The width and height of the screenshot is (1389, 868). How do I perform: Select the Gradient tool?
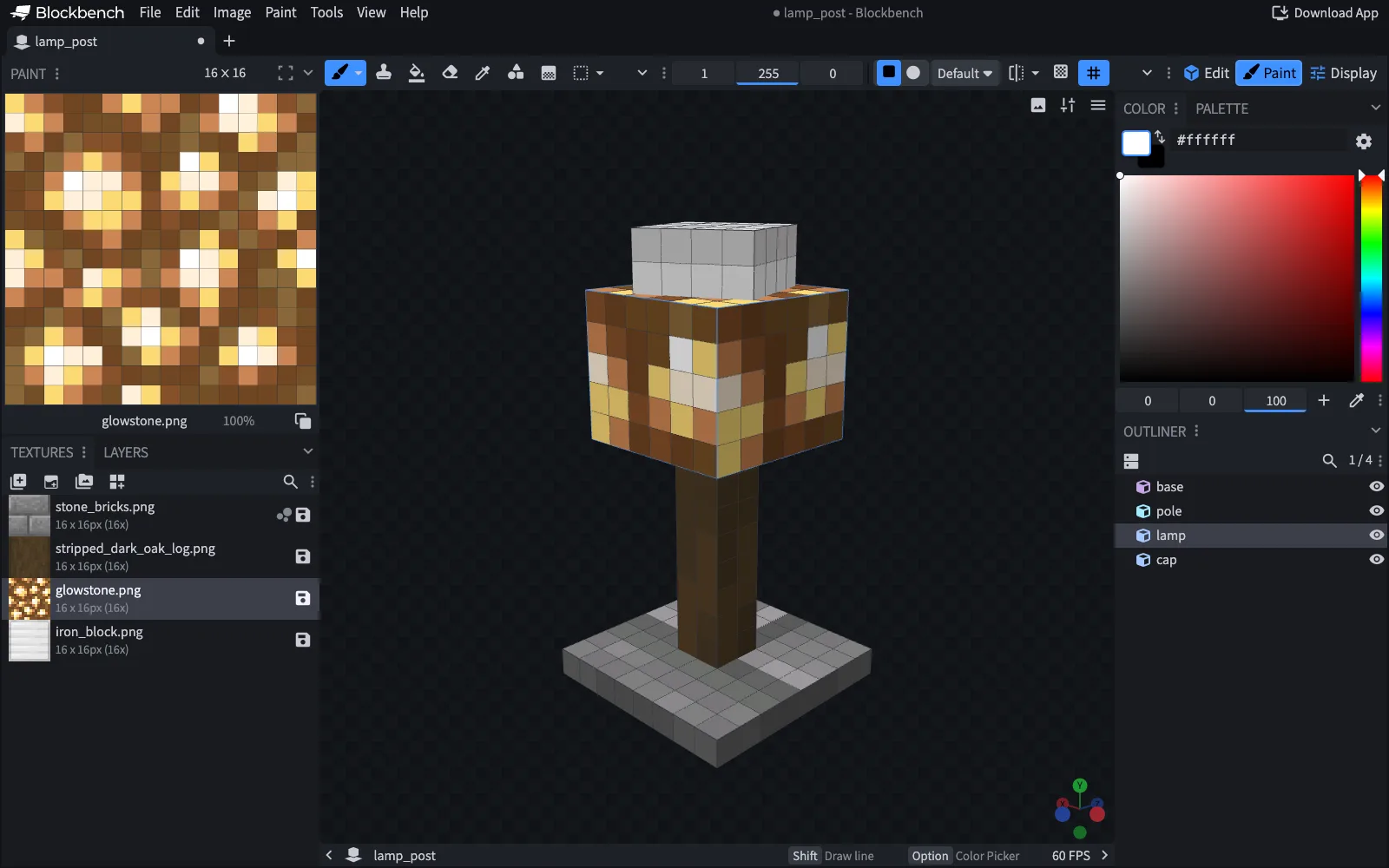click(x=549, y=73)
